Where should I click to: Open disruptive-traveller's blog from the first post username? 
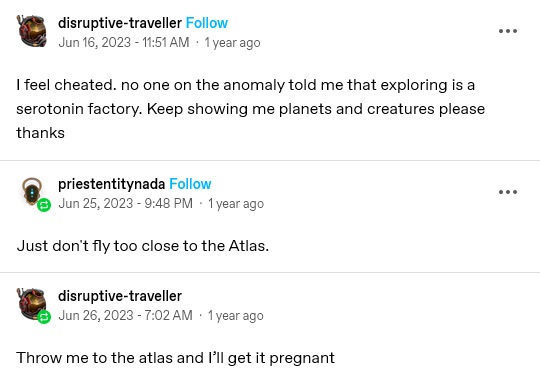(x=120, y=23)
